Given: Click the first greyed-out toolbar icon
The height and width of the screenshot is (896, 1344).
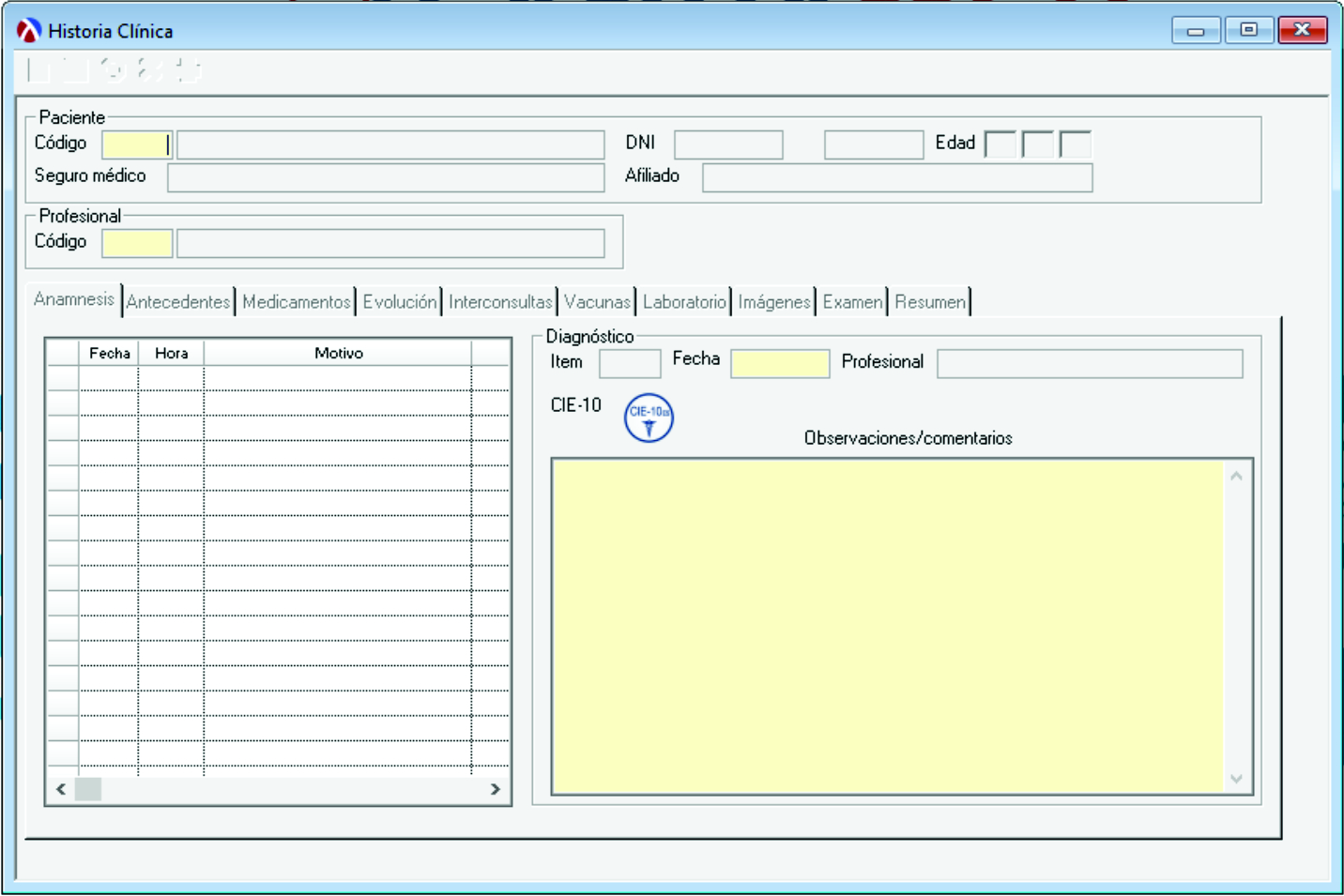Looking at the screenshot, I should coord(39,70).
